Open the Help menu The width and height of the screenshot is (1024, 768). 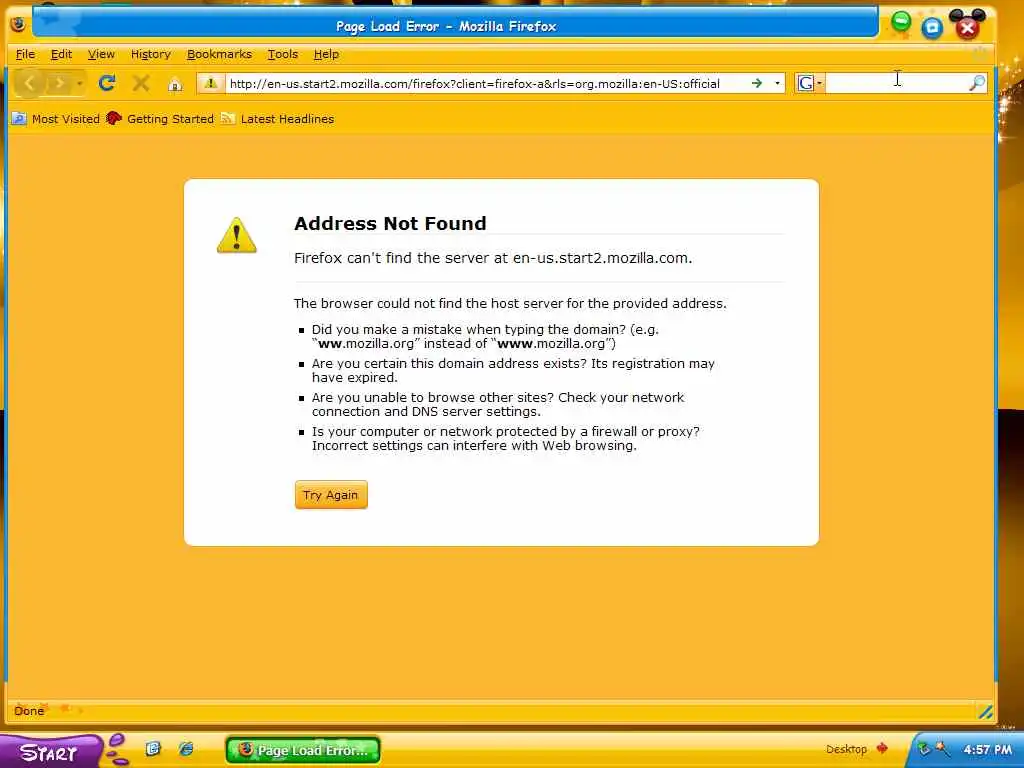(326, 54)
